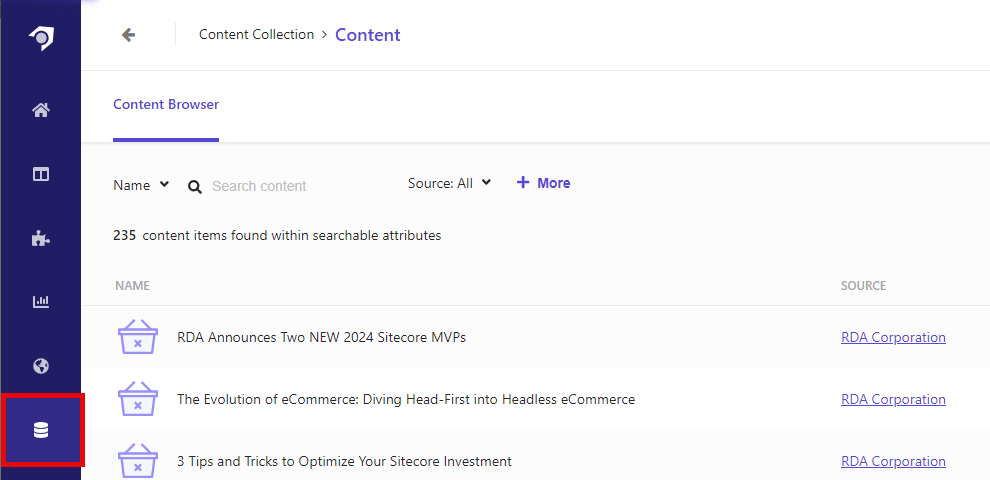Click basket icon for RDA Announces item
The width and height of the screenshot is (990, 480).
click(x=137, y=338)
